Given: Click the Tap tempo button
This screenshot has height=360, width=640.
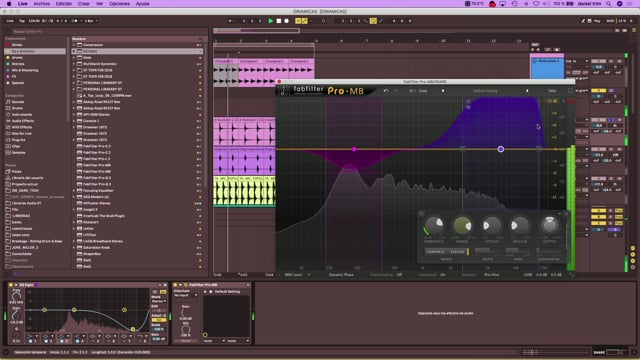Looking at the screenshot, I should point(22,21).
